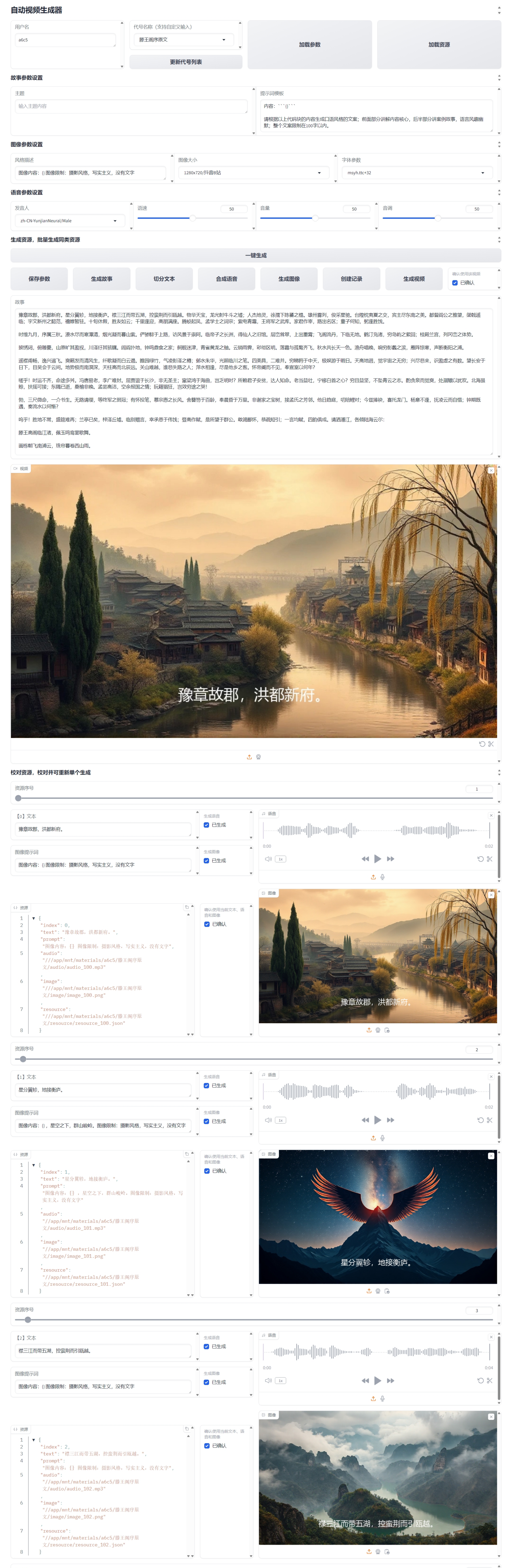This screenshot has width=508, height=1568.
Task: Fast-forward the 【0】 audio clip
Action: [391, 859]
